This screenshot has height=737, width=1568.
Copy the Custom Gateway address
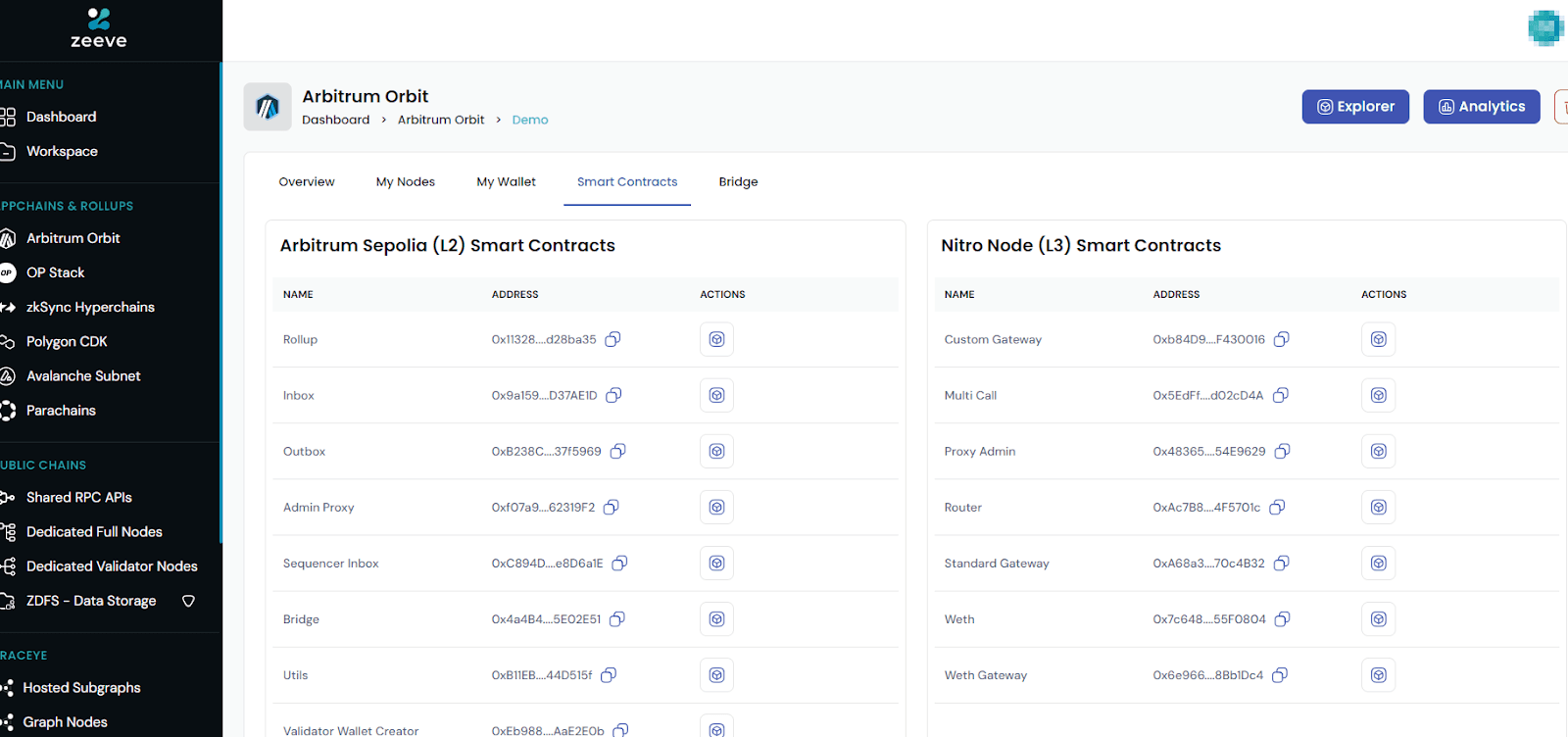pyautogui.click(x=1282, y=339)
